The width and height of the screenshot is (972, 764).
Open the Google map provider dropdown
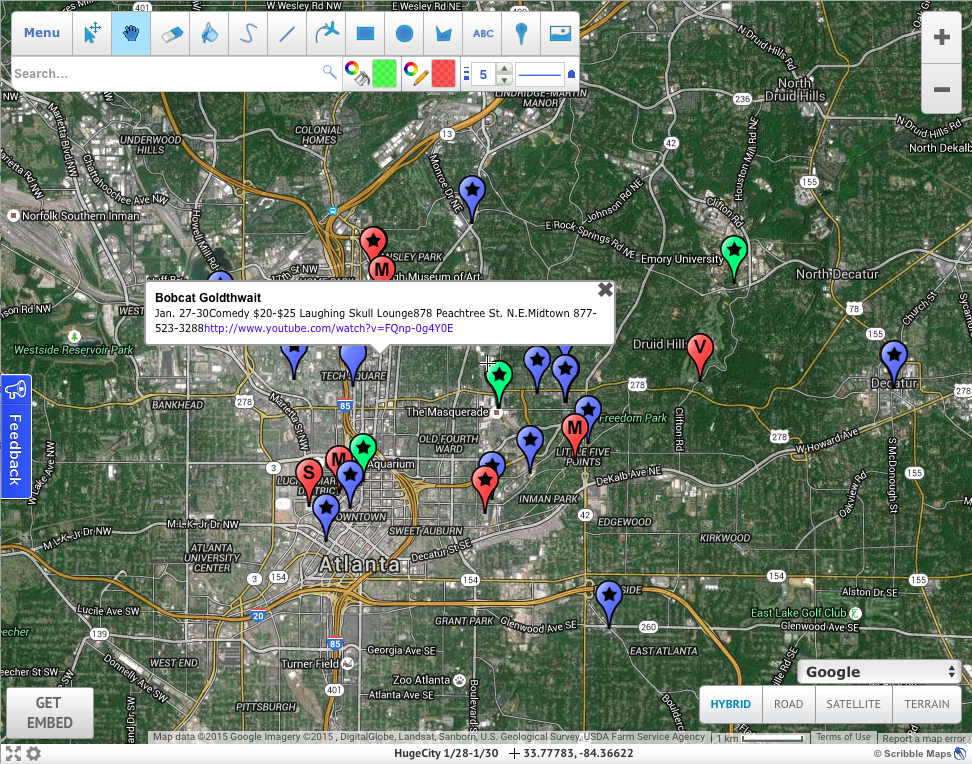point(879,672)
